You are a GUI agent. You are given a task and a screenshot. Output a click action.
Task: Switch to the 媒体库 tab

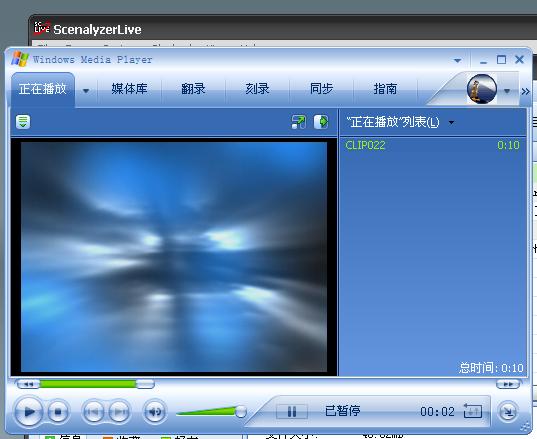(129, 89)
